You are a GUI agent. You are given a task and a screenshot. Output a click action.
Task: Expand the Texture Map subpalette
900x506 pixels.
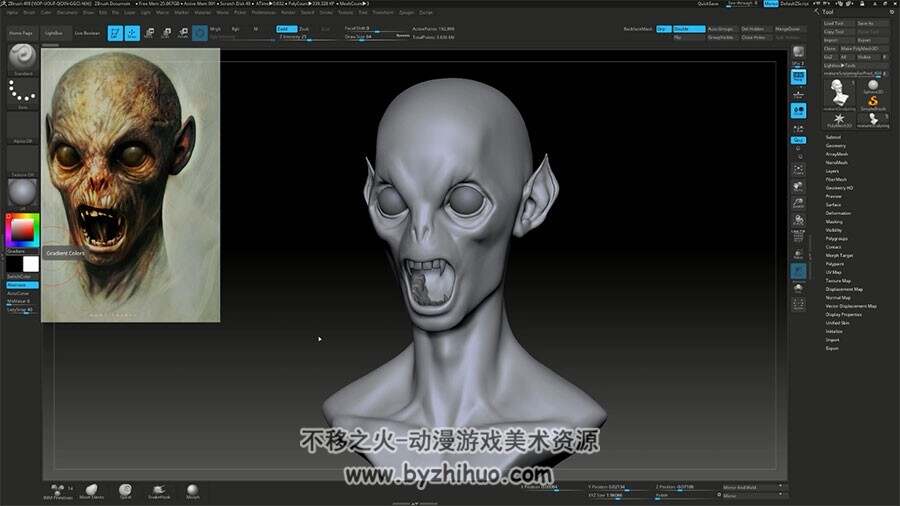pos(838,281)
